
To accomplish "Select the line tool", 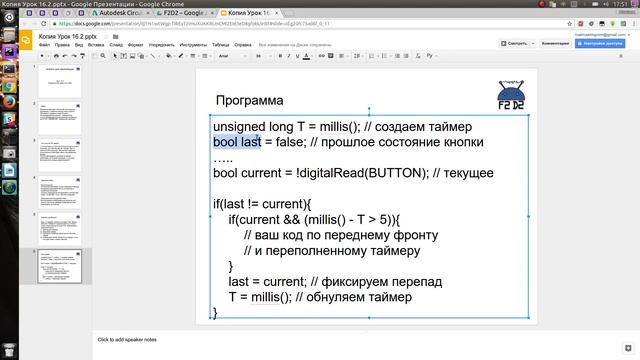I will tap(153, 56).
